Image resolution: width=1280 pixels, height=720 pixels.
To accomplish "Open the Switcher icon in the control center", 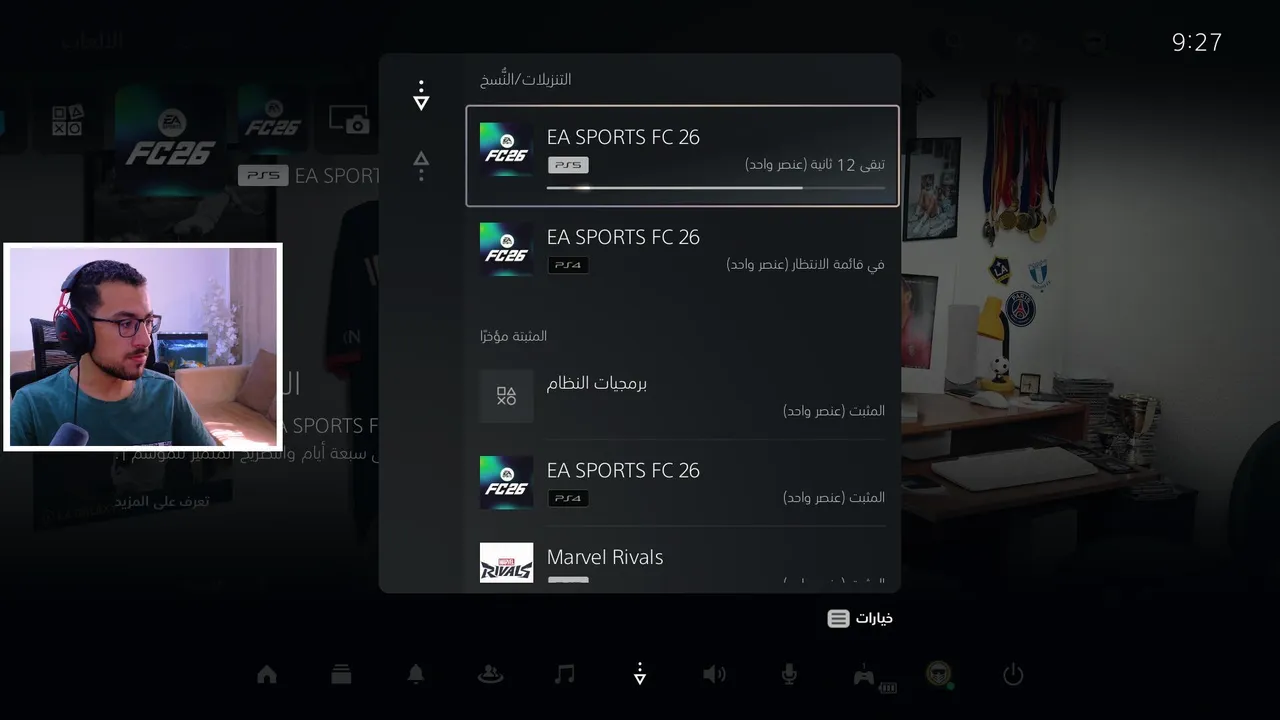I will [x=341, y=675].
